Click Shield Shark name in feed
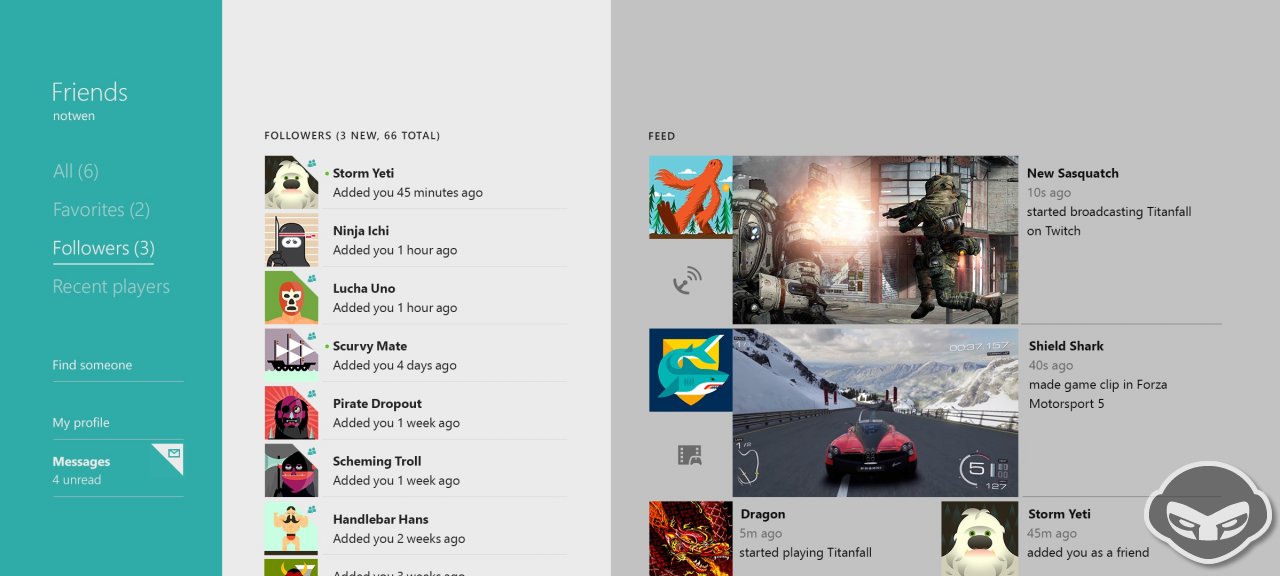 point(1066,346)
